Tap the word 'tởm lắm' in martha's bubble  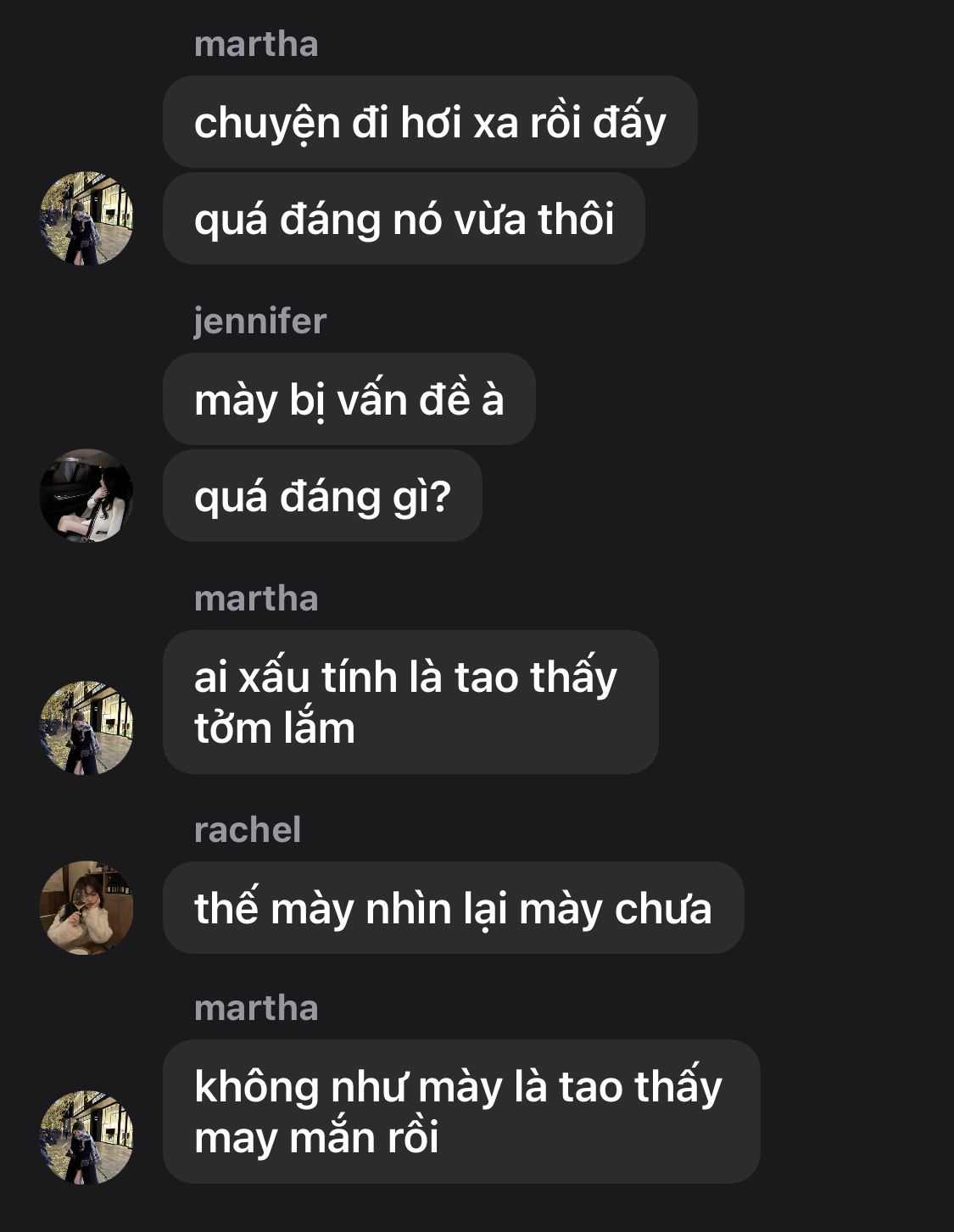[x=275, y=727]
